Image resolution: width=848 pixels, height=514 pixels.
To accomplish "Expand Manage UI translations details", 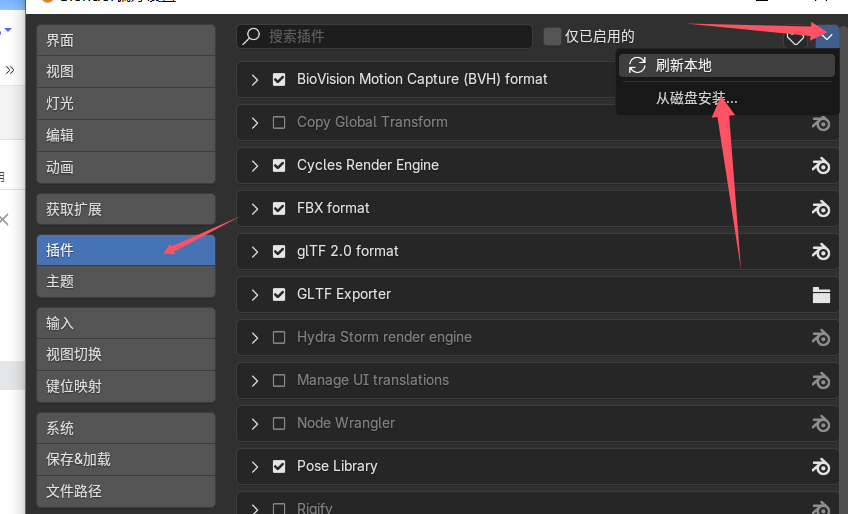I will [x=255, y=381].
